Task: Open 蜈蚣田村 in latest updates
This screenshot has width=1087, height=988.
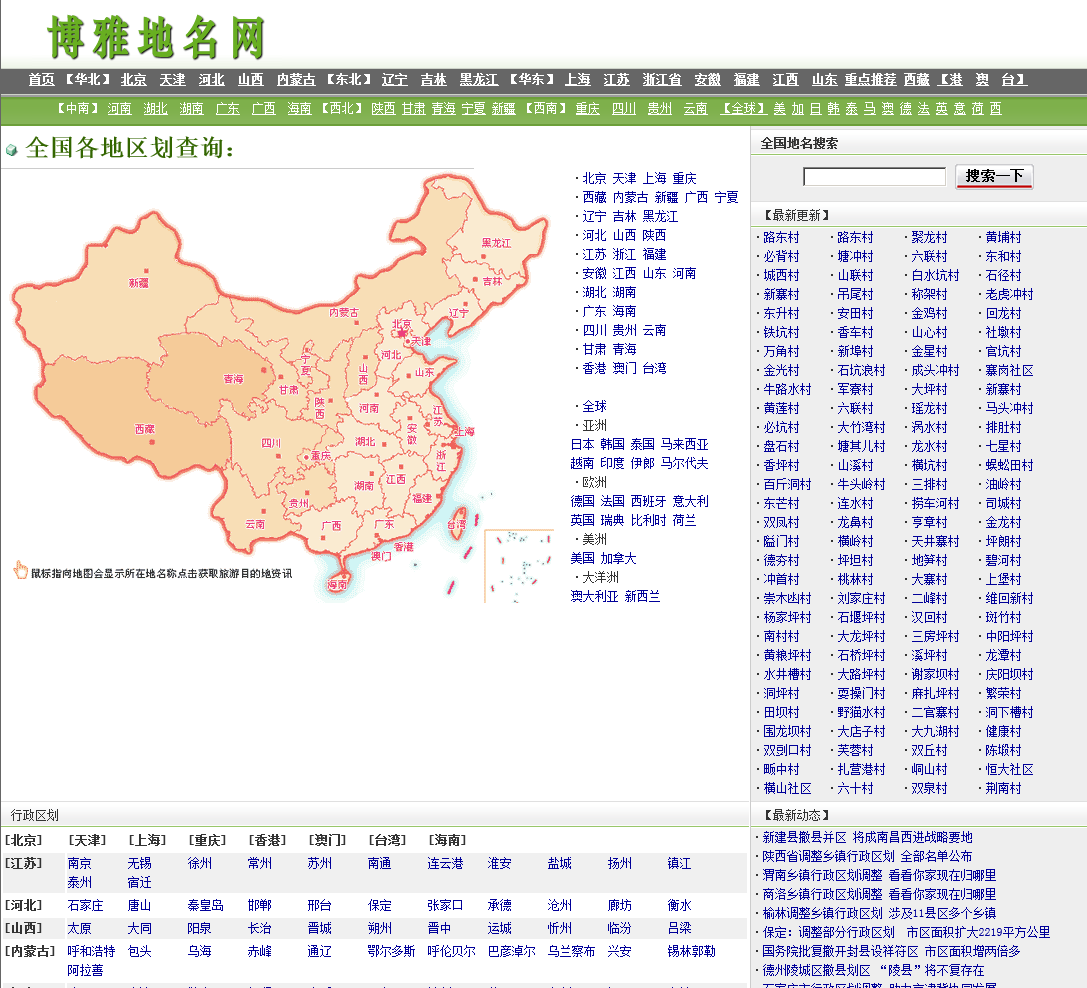Action: click(x=1009, y=465)
